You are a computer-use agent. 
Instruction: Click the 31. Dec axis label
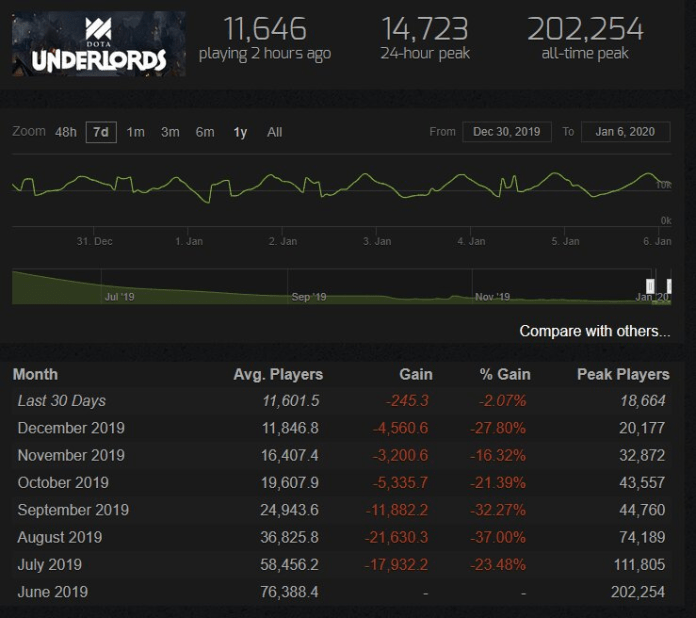tap(95, 241)
